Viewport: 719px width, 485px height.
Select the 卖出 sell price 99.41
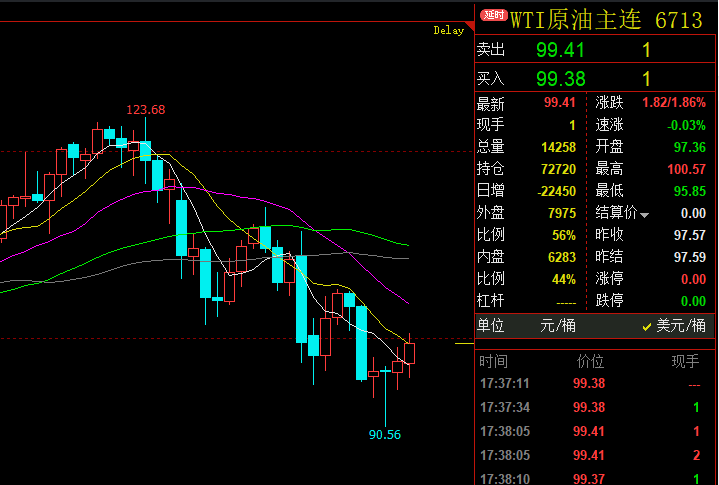560,50
